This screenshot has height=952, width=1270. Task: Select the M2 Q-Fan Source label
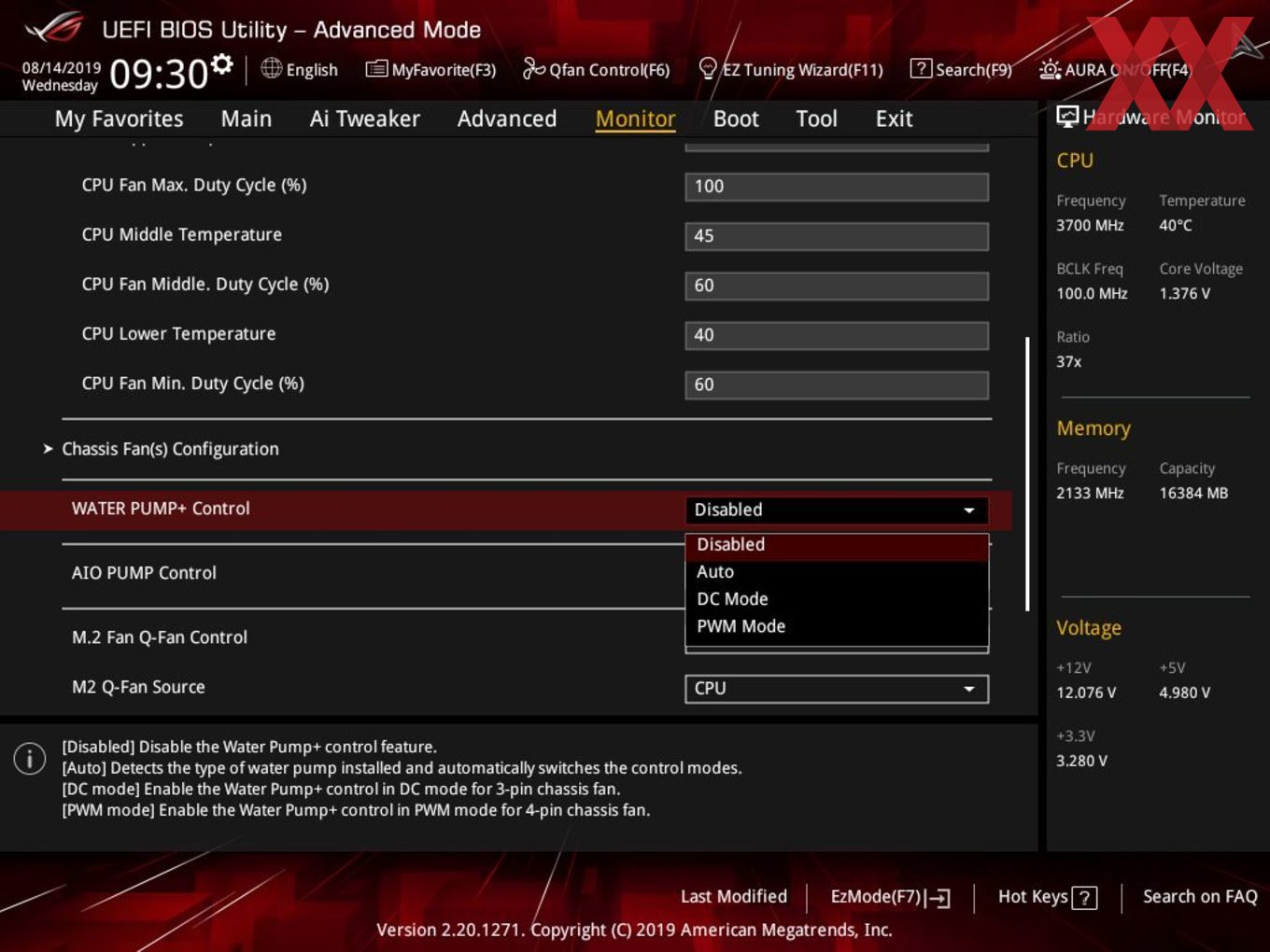pos(138,687)
